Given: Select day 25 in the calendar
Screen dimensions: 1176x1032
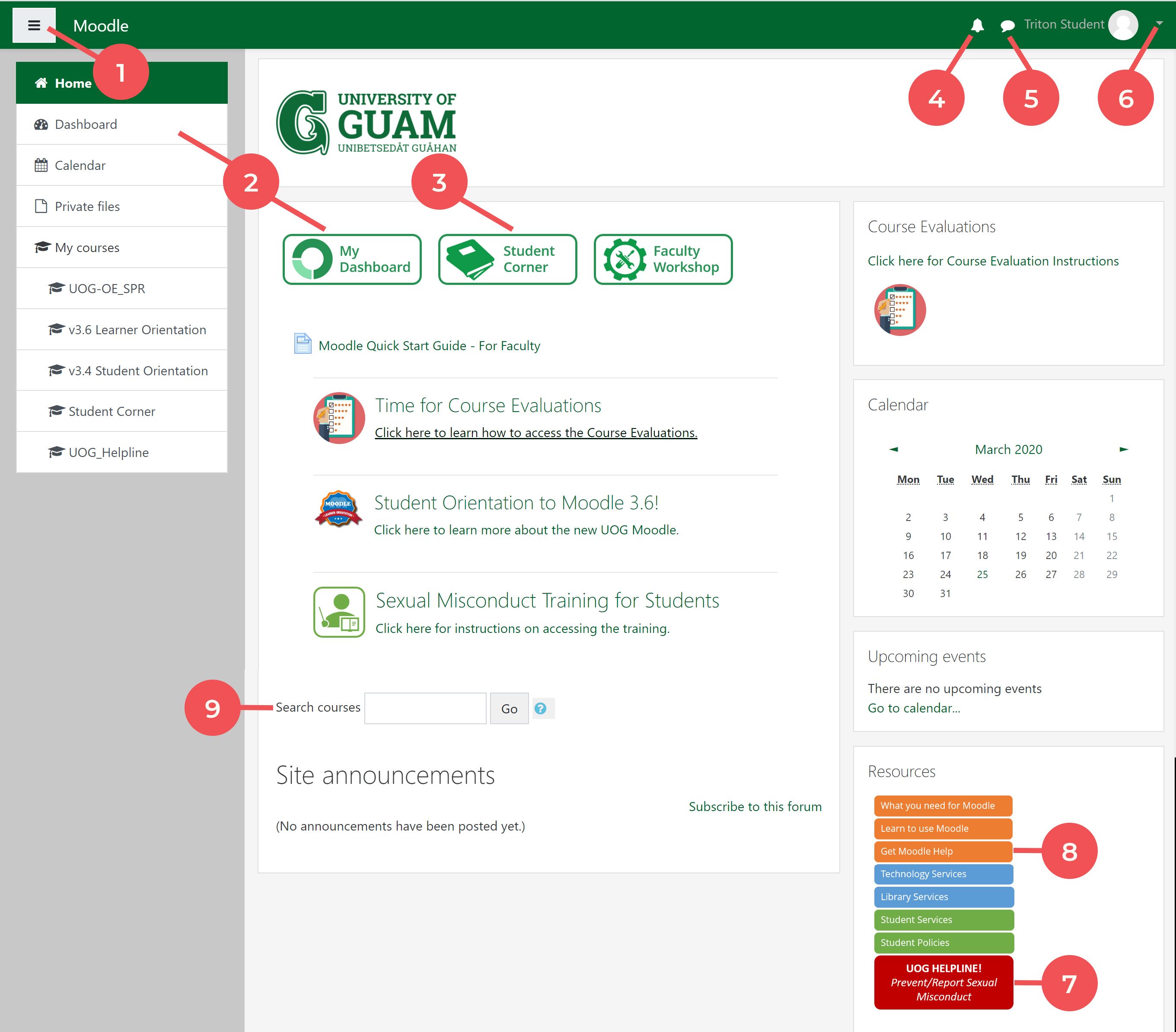Looking at the screenshot, I should pos(982,575).
